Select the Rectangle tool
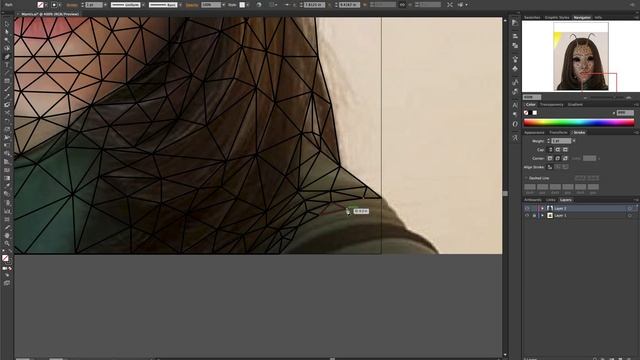Image resolution: width=640 pixels, height=360 pixels. (7, 81)
